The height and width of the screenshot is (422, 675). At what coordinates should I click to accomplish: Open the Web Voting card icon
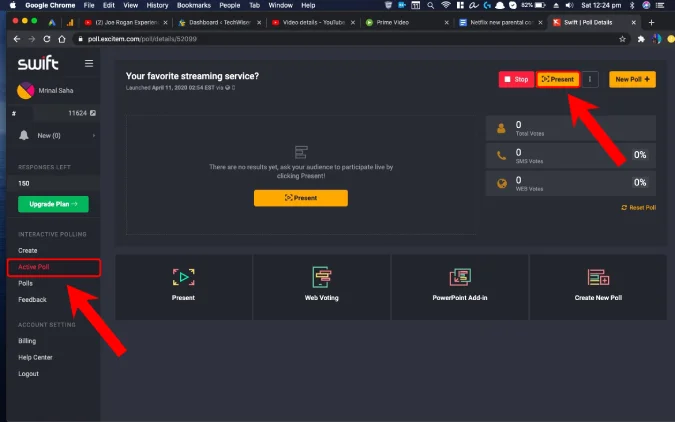[x=322, y=277]
